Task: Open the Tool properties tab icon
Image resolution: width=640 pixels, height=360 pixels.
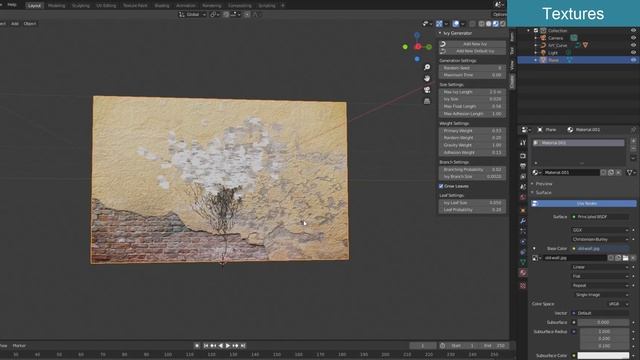Action: [523, 143]
